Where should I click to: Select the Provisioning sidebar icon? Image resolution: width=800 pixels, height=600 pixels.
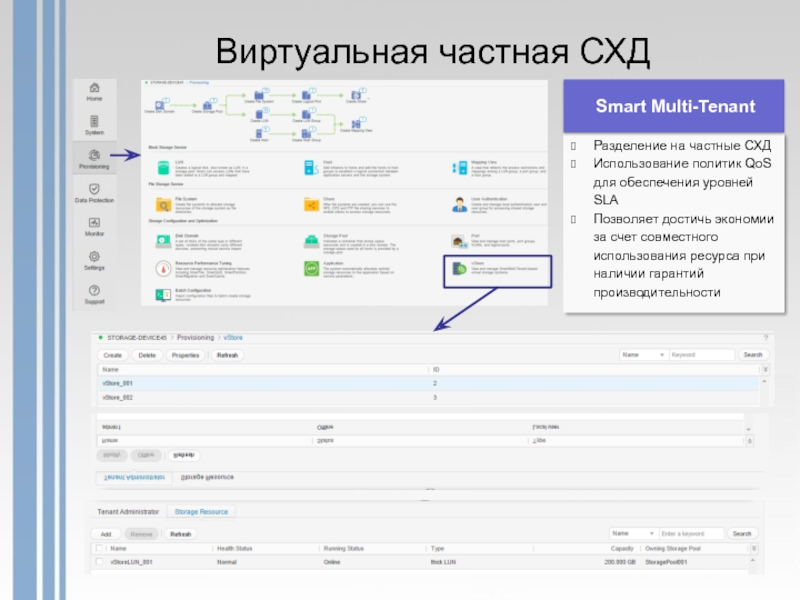[94, 155]
